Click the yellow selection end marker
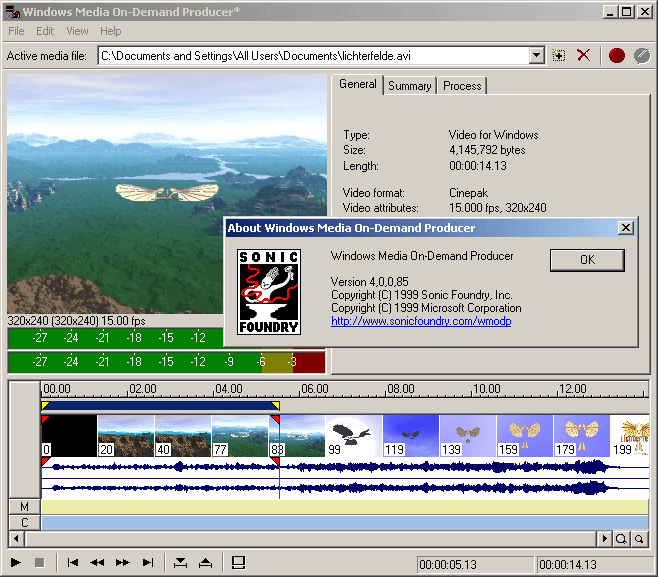 pyautogui.click(x=276, y=405)
